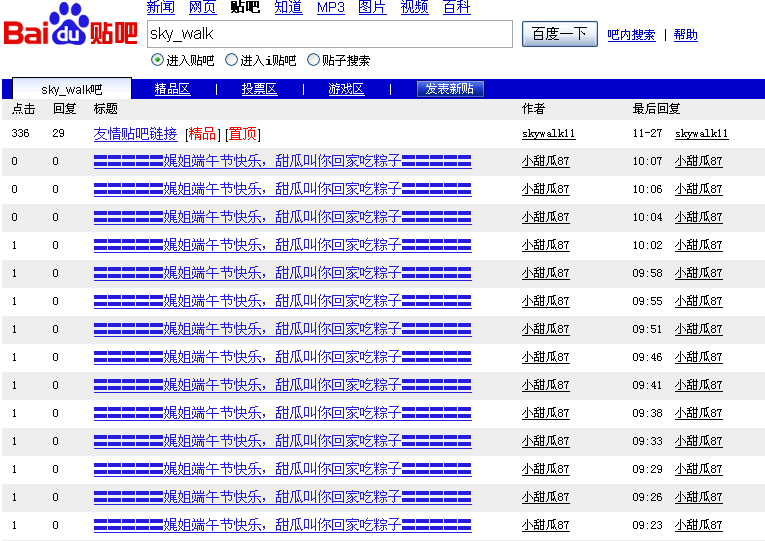Open author 小甜瓜87 on the 09:23 row
This screenshot has width=765, height=541.
tap(545, 525)
